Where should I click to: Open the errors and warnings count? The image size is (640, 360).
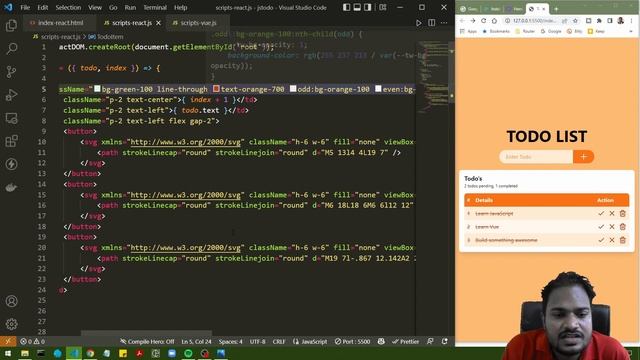tap(32, 341)
